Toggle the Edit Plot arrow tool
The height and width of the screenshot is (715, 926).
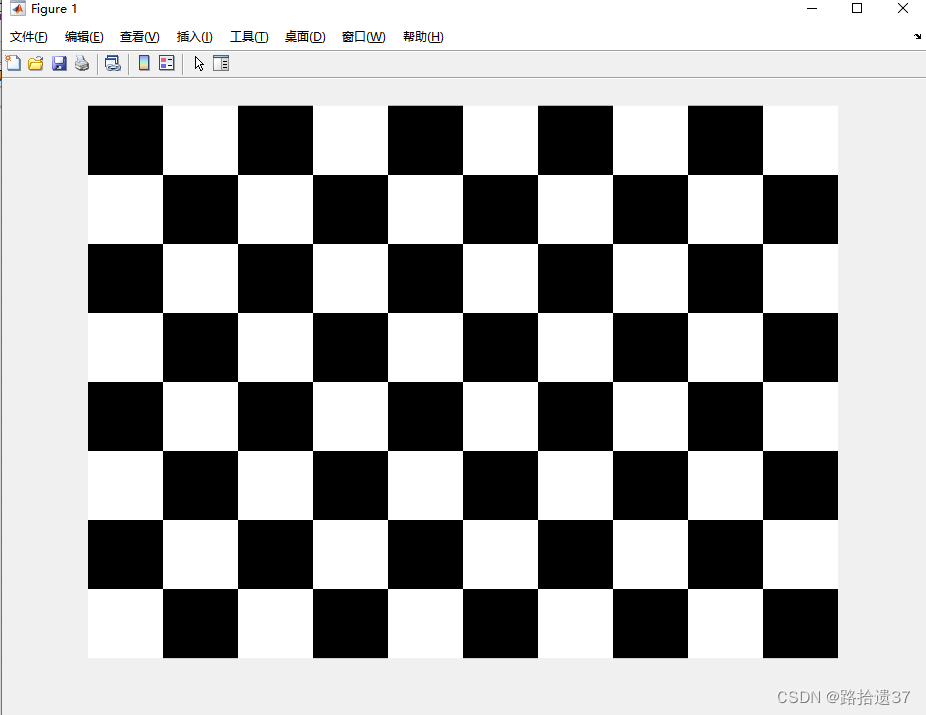pyautogui.click(x=198, y=63)
